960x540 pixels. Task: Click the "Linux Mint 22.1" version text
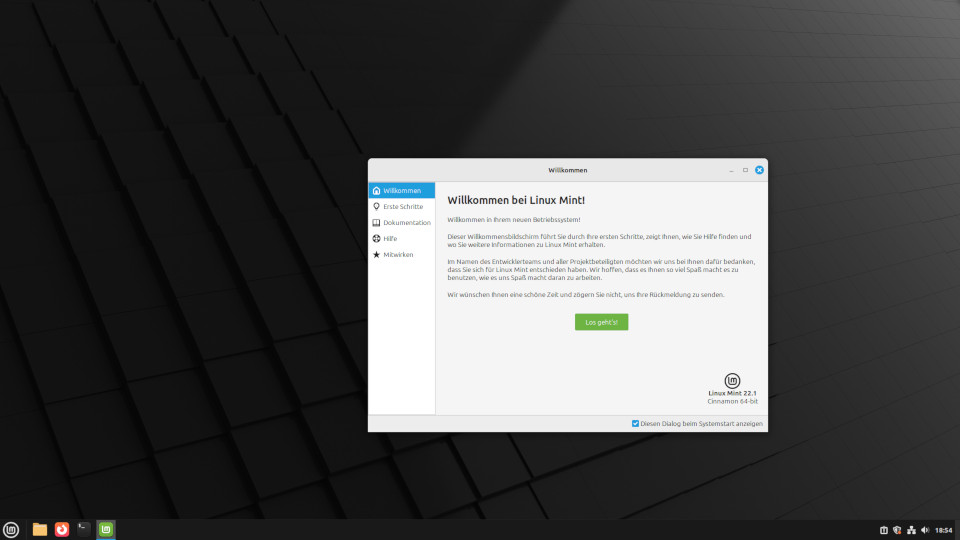732,393
